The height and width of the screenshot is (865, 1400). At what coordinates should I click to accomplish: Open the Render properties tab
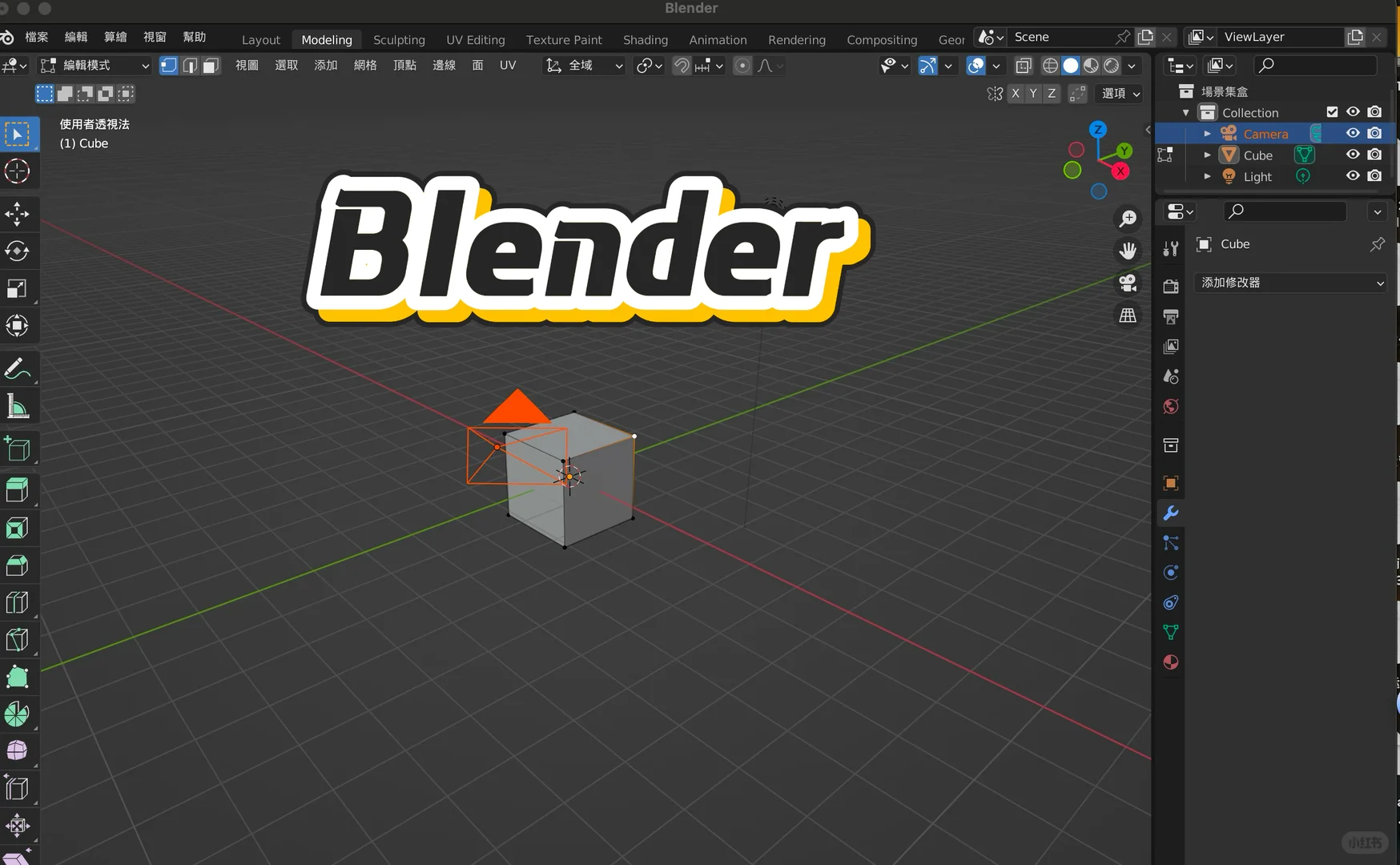1171,287
